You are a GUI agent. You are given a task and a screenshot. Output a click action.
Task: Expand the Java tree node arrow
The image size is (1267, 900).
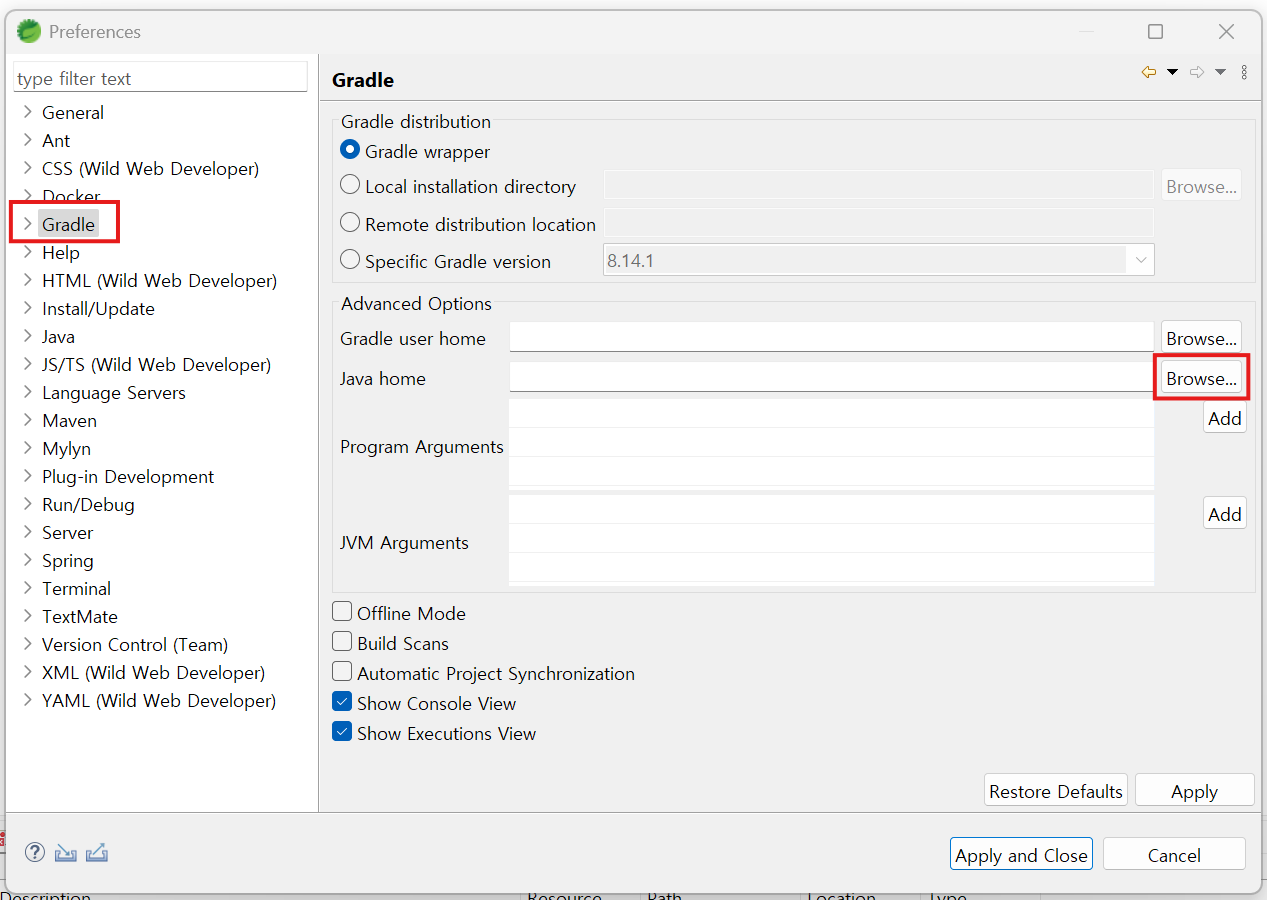coord(28,336)
